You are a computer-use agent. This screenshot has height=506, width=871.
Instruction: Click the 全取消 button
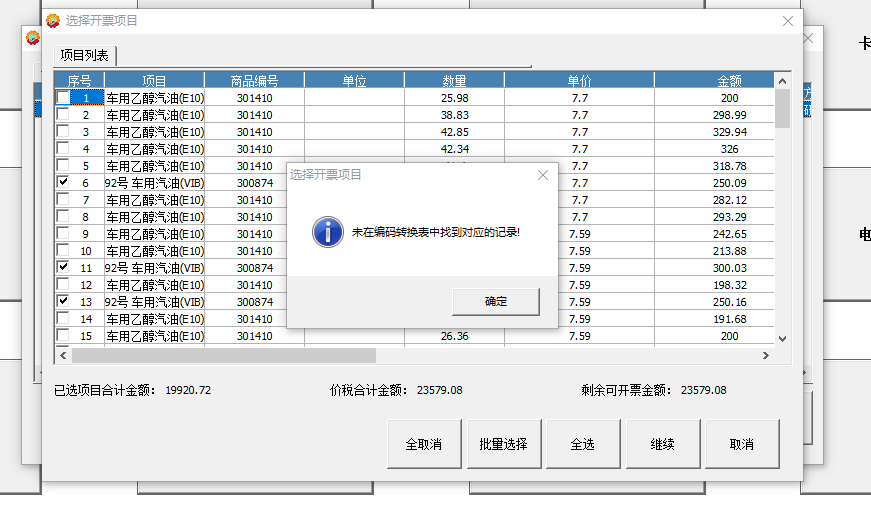tap(424, 444)
